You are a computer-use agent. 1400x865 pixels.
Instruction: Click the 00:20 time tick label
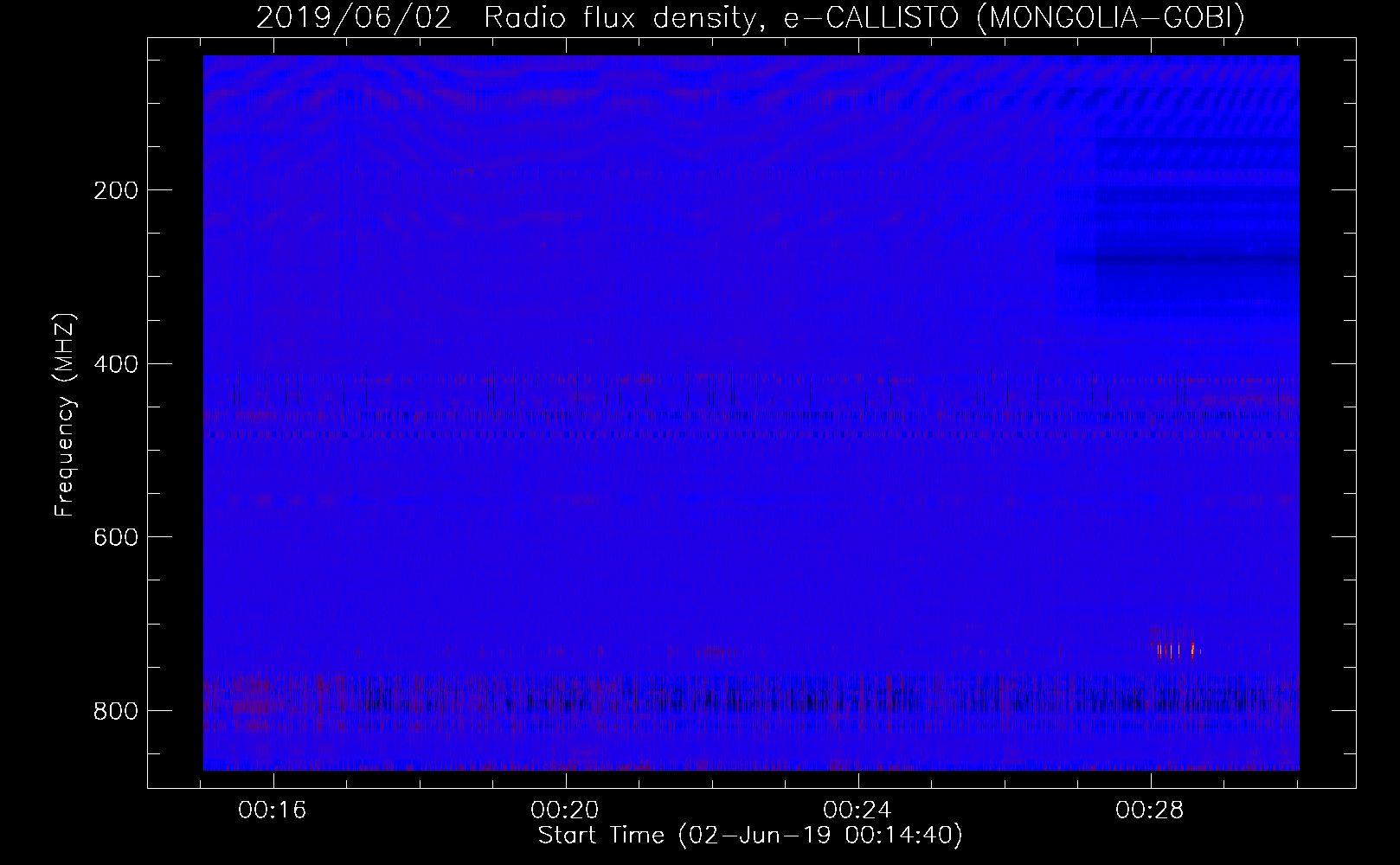[x=566, y=811]
